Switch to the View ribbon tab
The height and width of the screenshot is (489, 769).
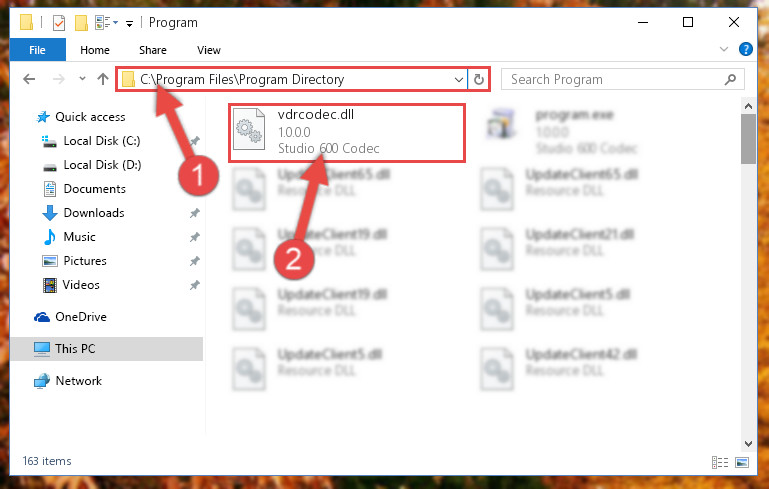pyautogui.click(x=208, y=50)
